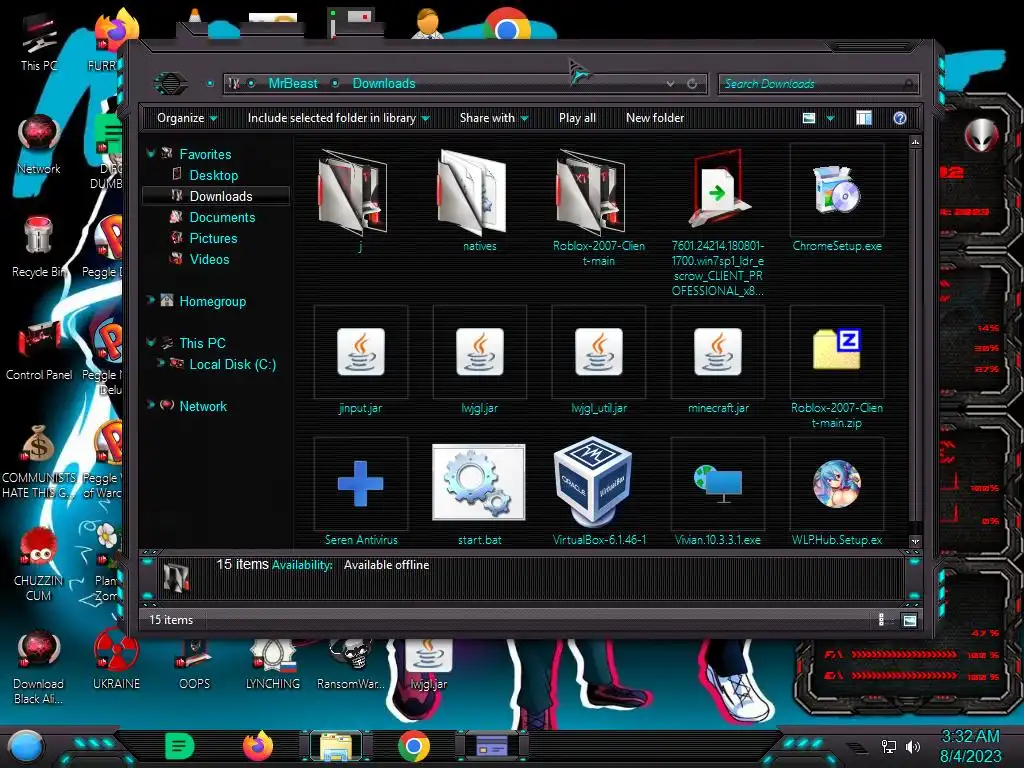
Task: Open the Start orb on taskbar
Action: (x=25, y=747)
